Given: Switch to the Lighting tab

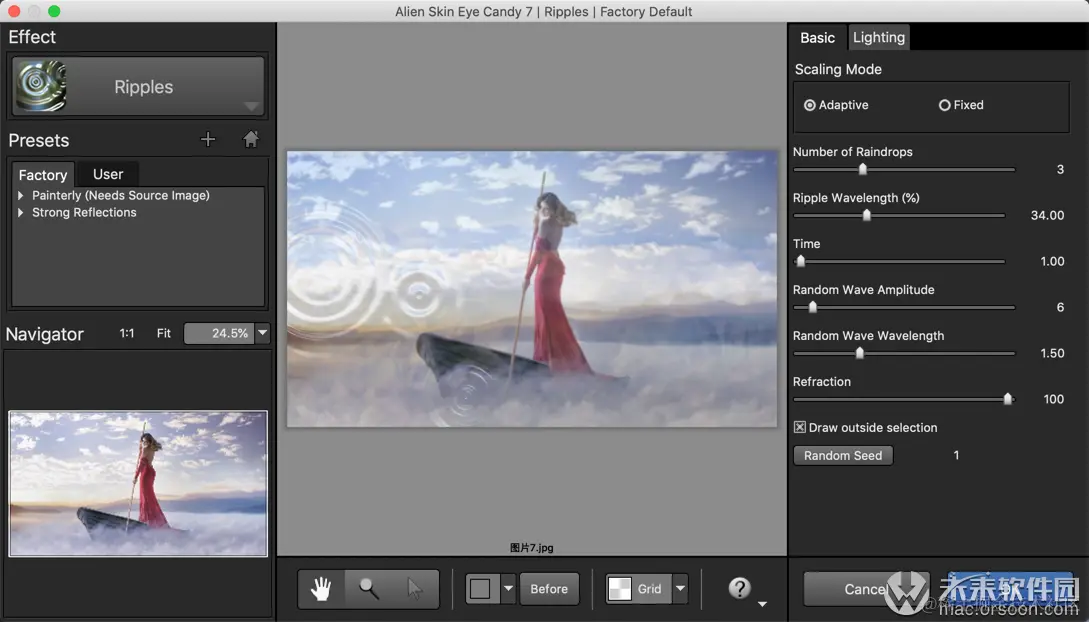Looking at the screenshot, I should point(879,37).
